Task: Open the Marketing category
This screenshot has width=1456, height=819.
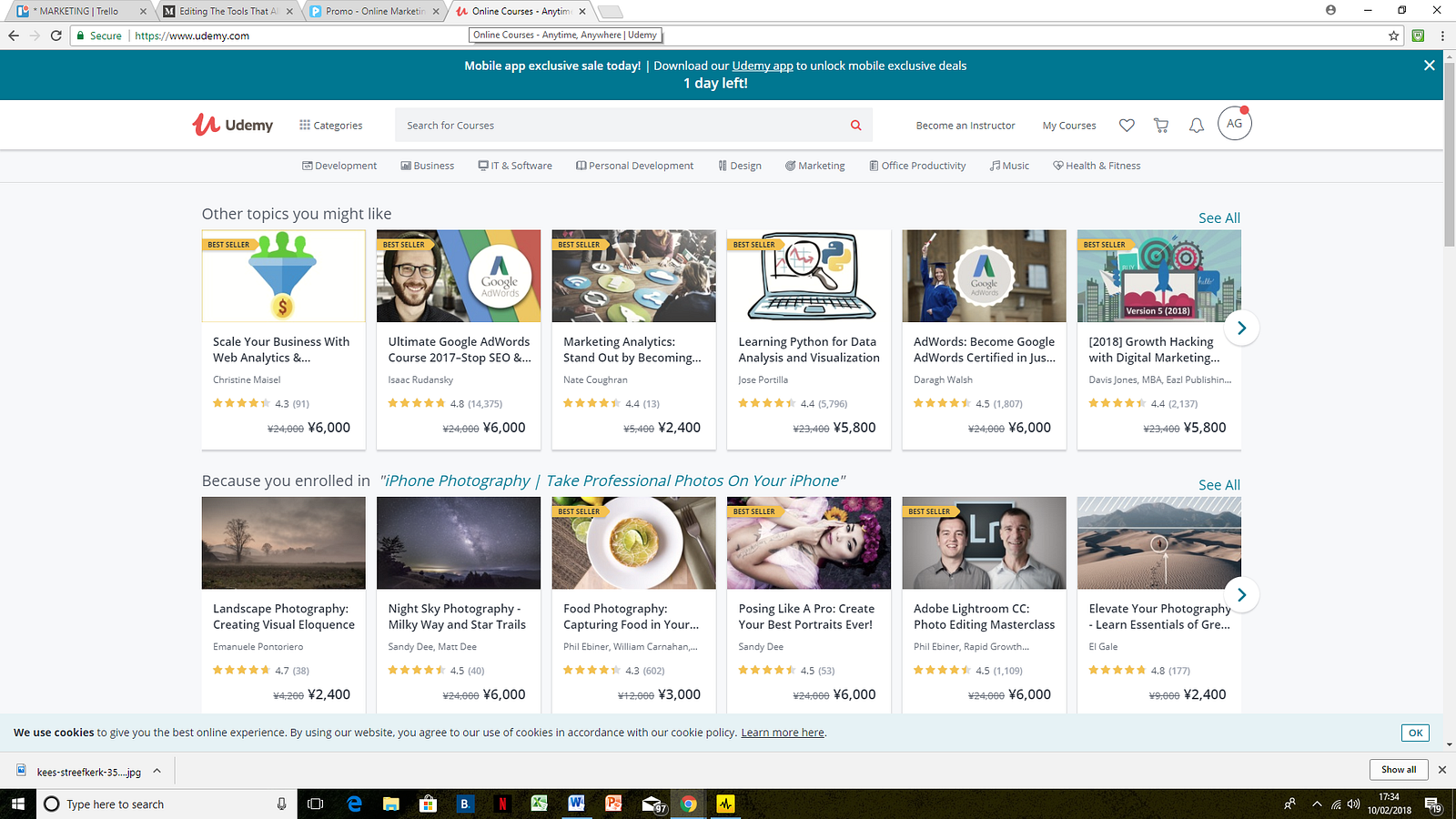Action: (815, 166)
